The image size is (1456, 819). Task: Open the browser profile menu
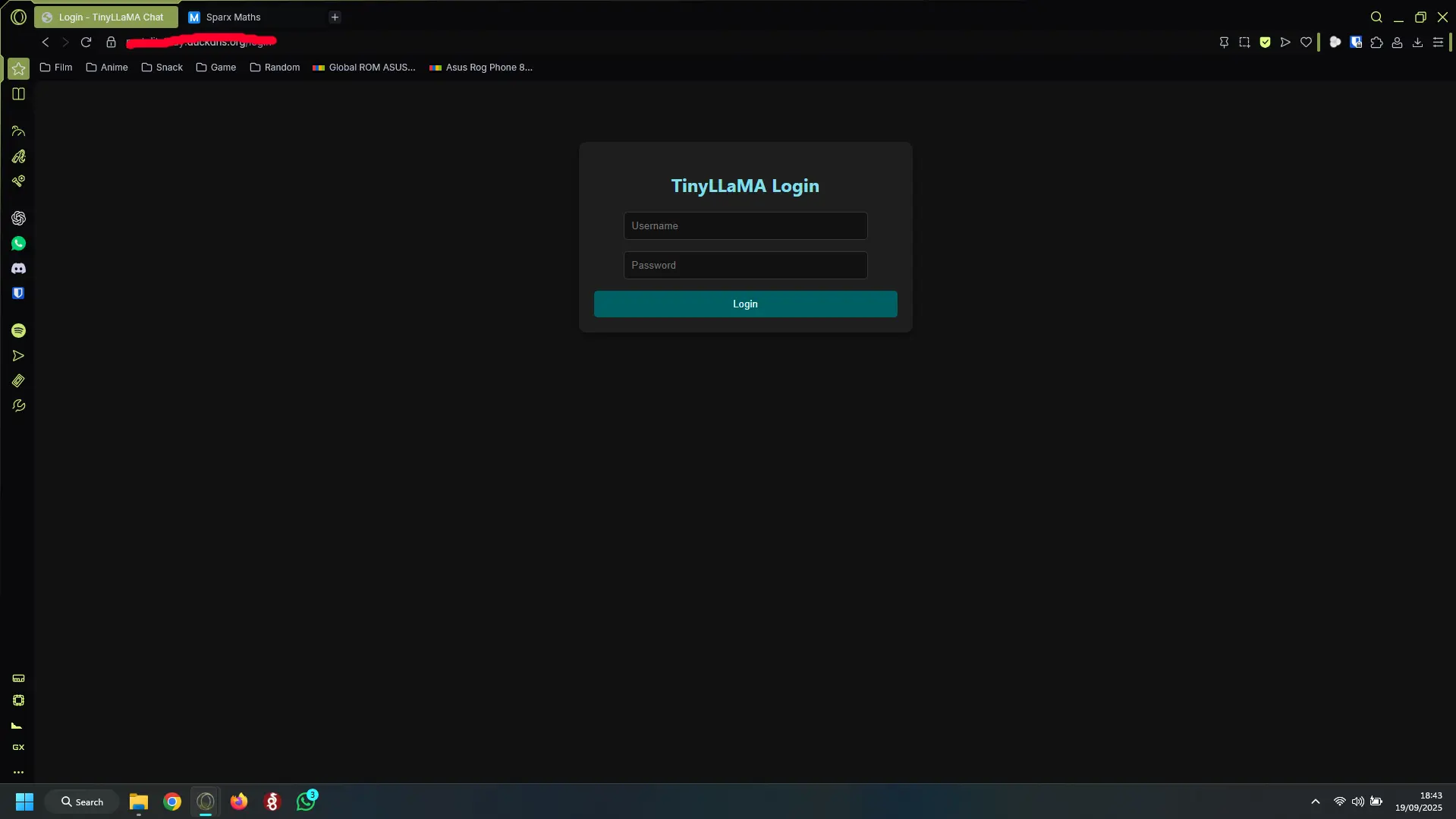coord(1397,43)
